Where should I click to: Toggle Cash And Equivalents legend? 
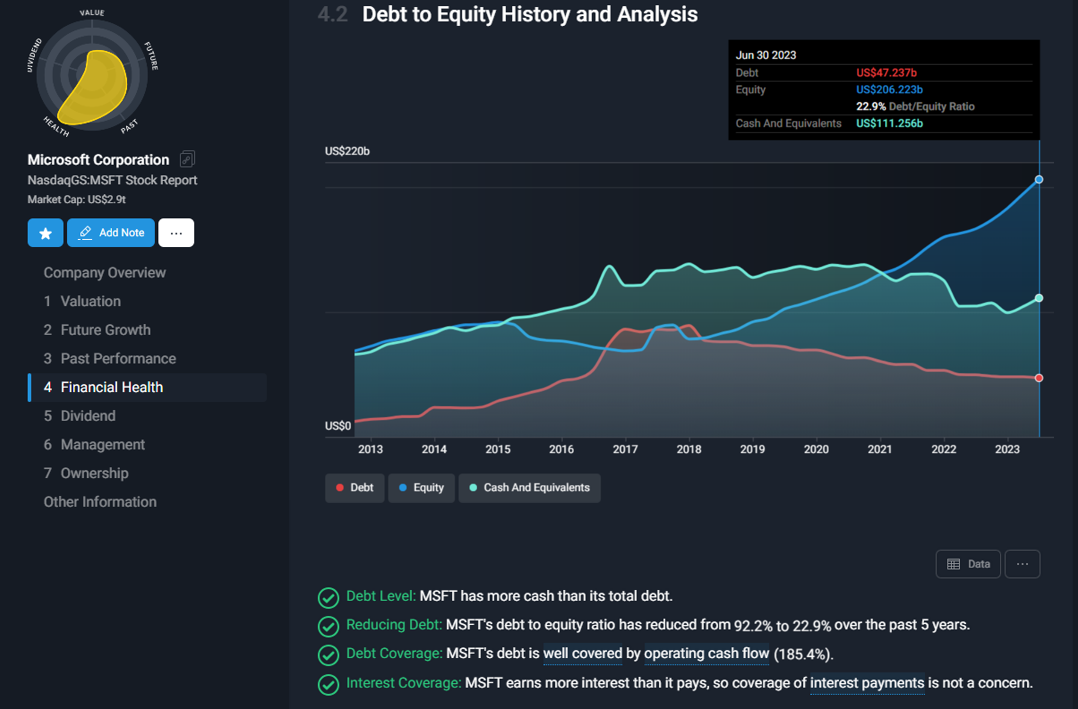529,488
